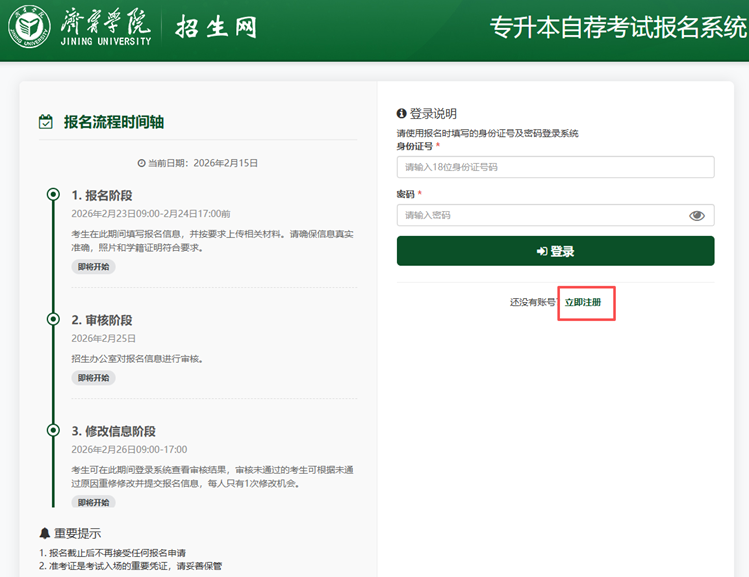Viewport: 749px width, 577px height.
Task: Click the calendar check icon beside 报名流程时间轴
Action: click(x=46, y=122)
